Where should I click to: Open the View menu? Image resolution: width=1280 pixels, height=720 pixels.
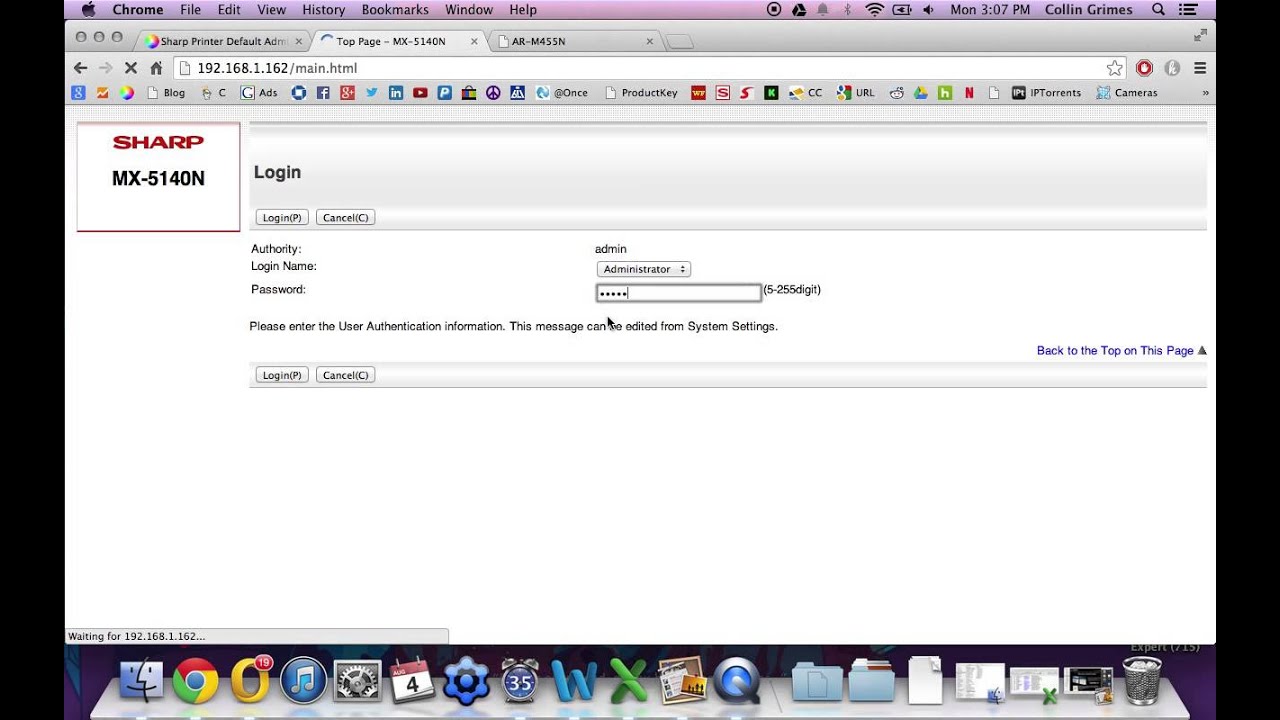pos(271,10)
